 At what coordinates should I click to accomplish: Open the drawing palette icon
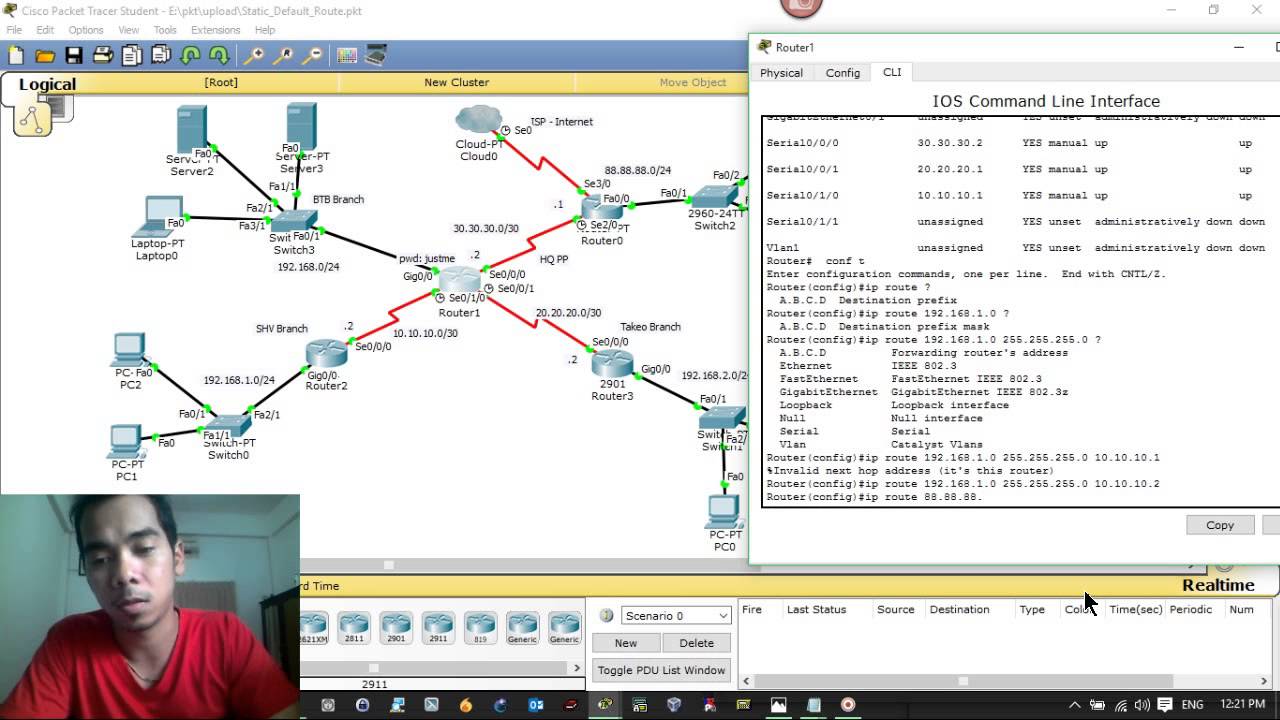[x=347, y=56]
